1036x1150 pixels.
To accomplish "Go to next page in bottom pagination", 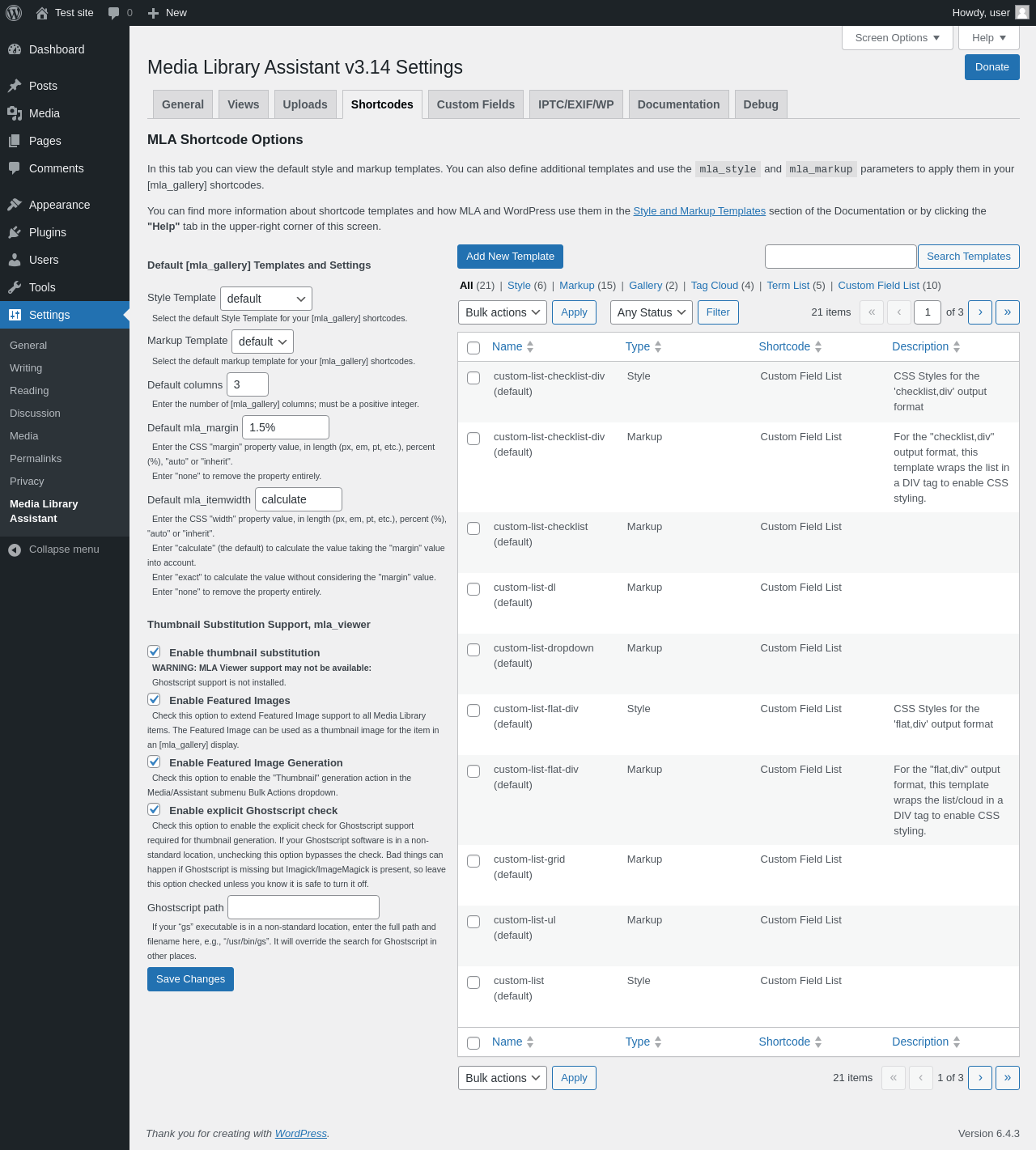I will point(980,1078).
